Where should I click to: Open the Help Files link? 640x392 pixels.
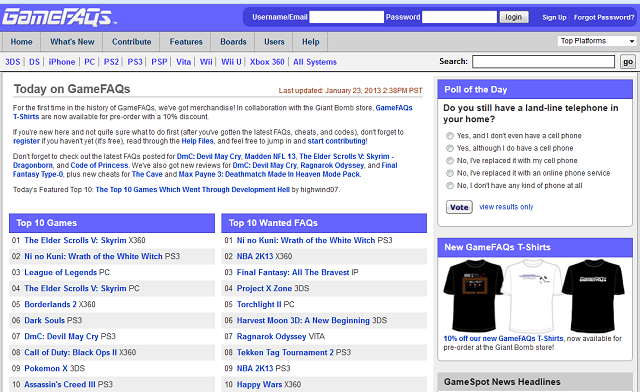coord(198,141)
